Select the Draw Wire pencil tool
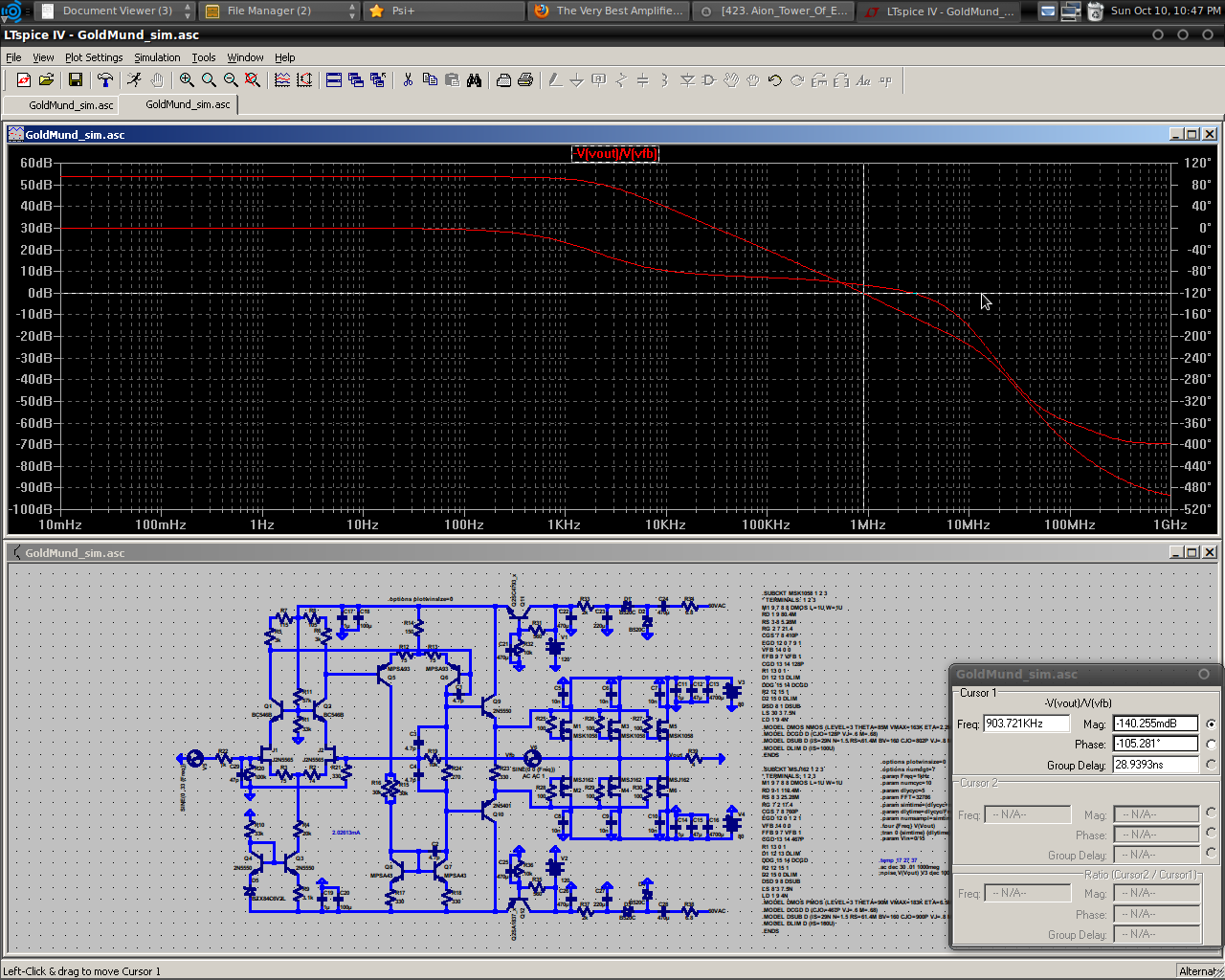Screen dimensions: 1225x980 [x=555, y=80]
